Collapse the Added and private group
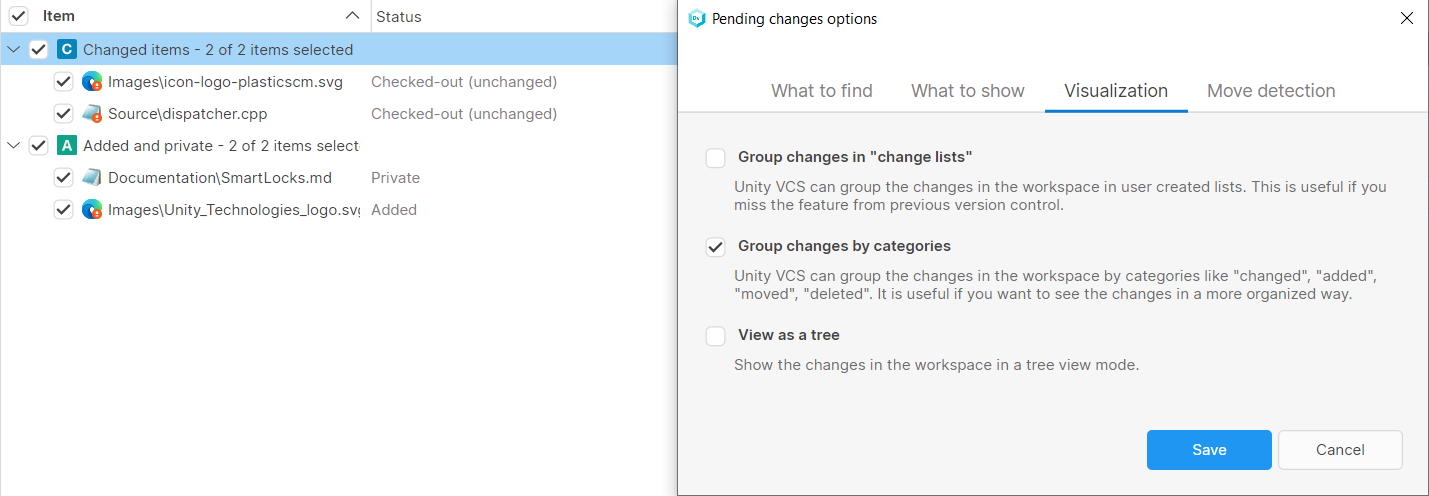The image size is (1429, 496). tap(13, 146)
